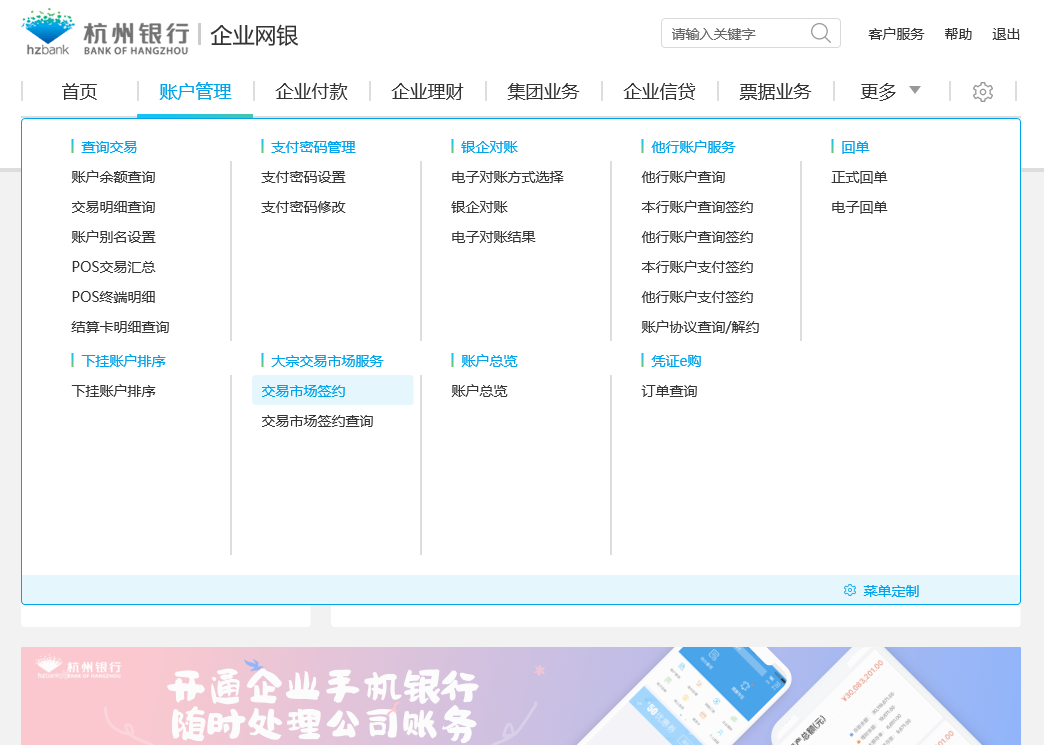
Task: Click the 菜单定制 gear icon
Action: (x=850, y=590)
